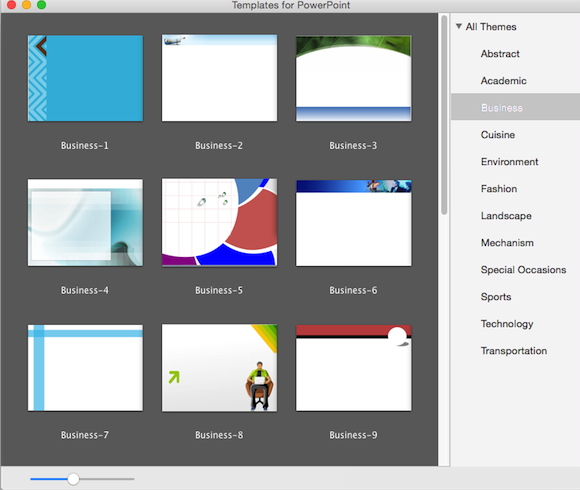Close the Templates for PowerPoint window
The width and height of the screenshot is (580, 490).
pyautogui.click(x=11, y=4)
